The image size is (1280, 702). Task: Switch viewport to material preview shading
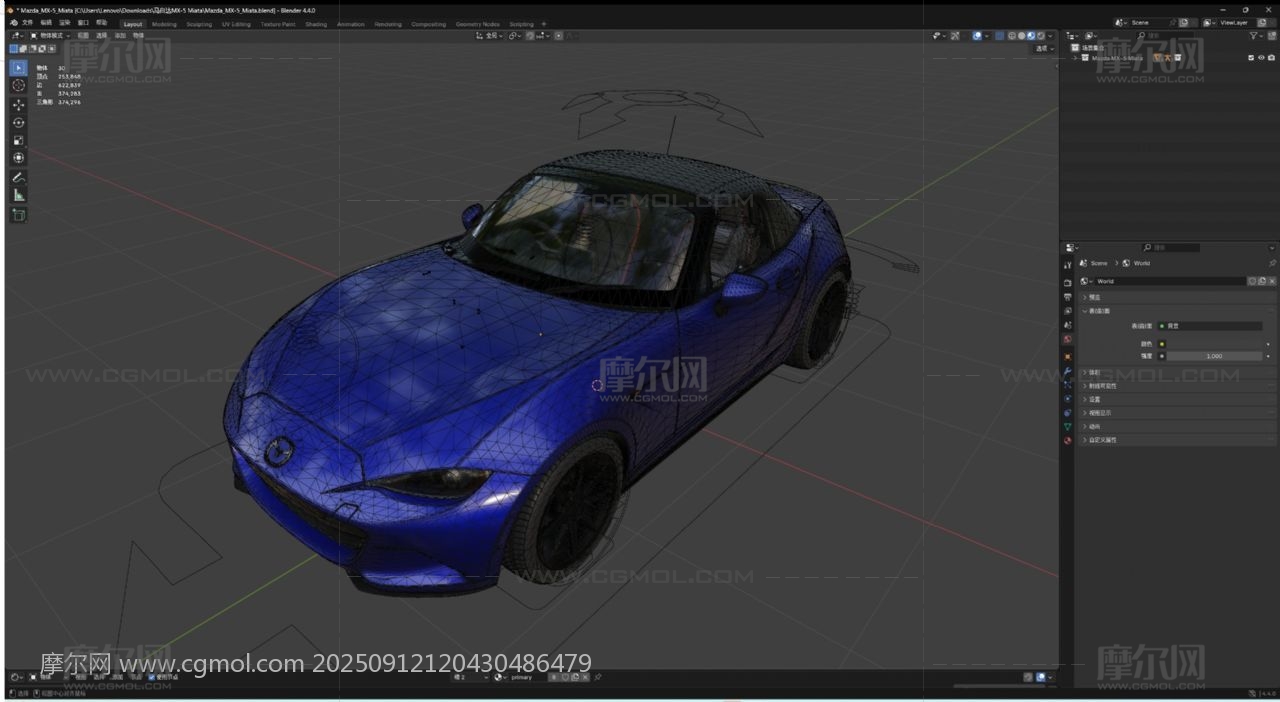tap(1032, 36)
